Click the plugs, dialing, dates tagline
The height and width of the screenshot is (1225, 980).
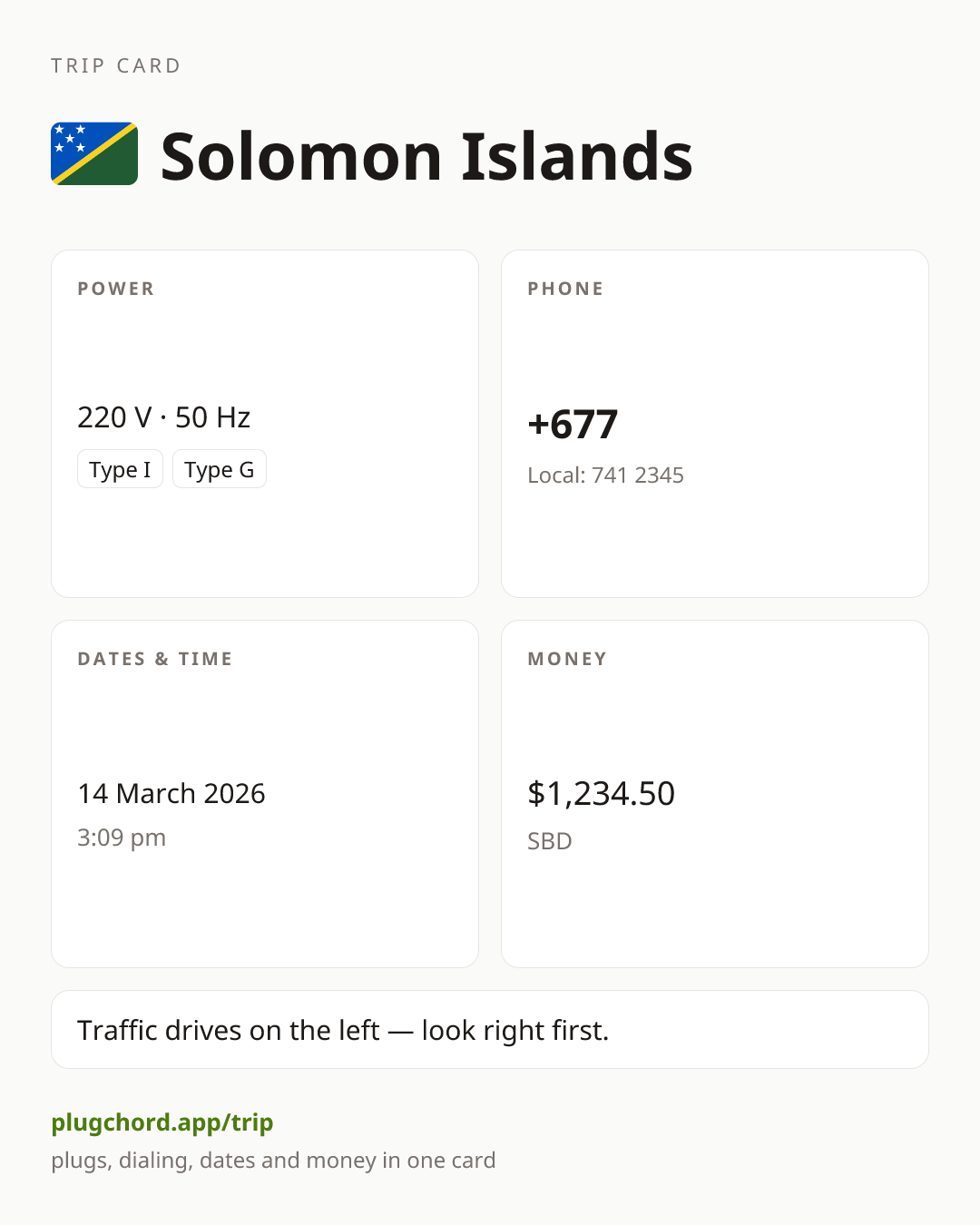click(273, 1161)
